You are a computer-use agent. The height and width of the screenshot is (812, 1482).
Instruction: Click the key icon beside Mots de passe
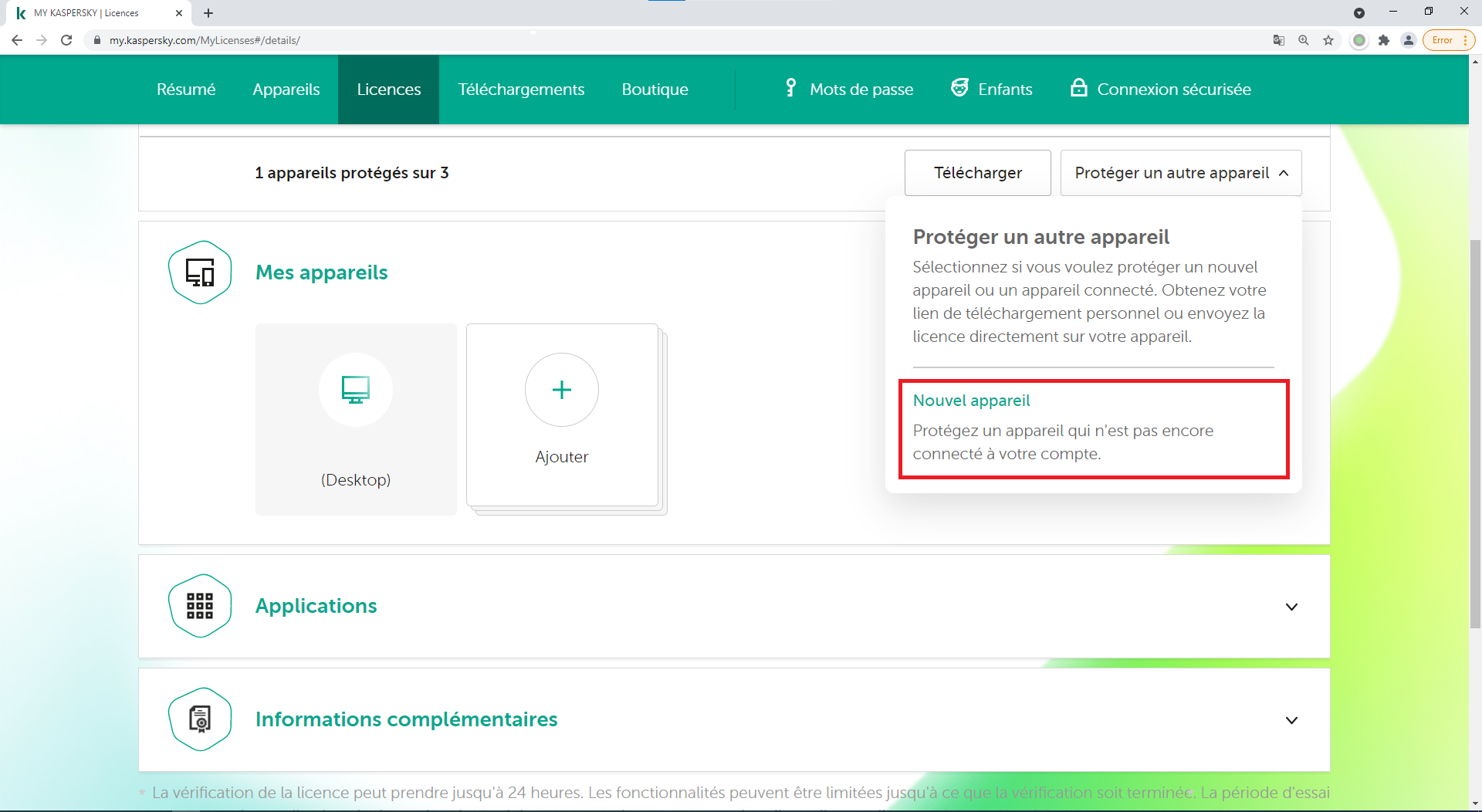pyautogui.click(x=790, y=88)
